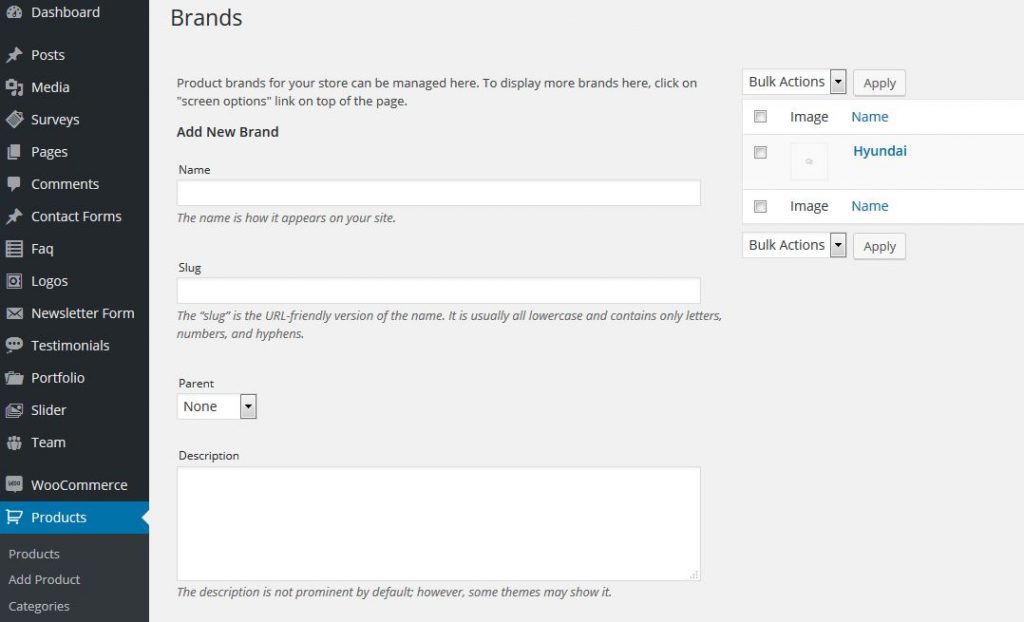1024x622 pixels.
Task: Click into the Description text area
Action: click(x=439, y=524)
